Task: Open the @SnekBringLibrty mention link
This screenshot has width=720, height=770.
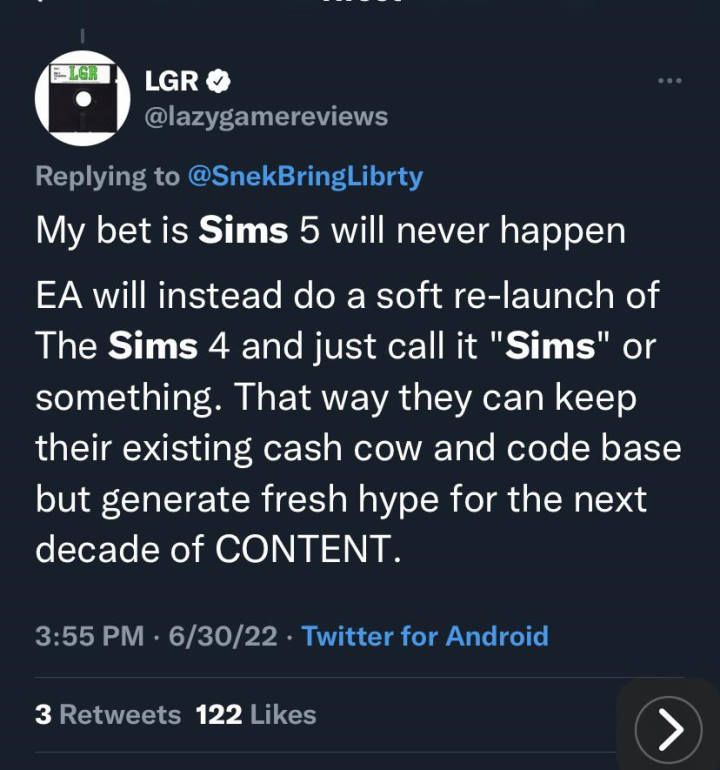Action: pos(305,176)
